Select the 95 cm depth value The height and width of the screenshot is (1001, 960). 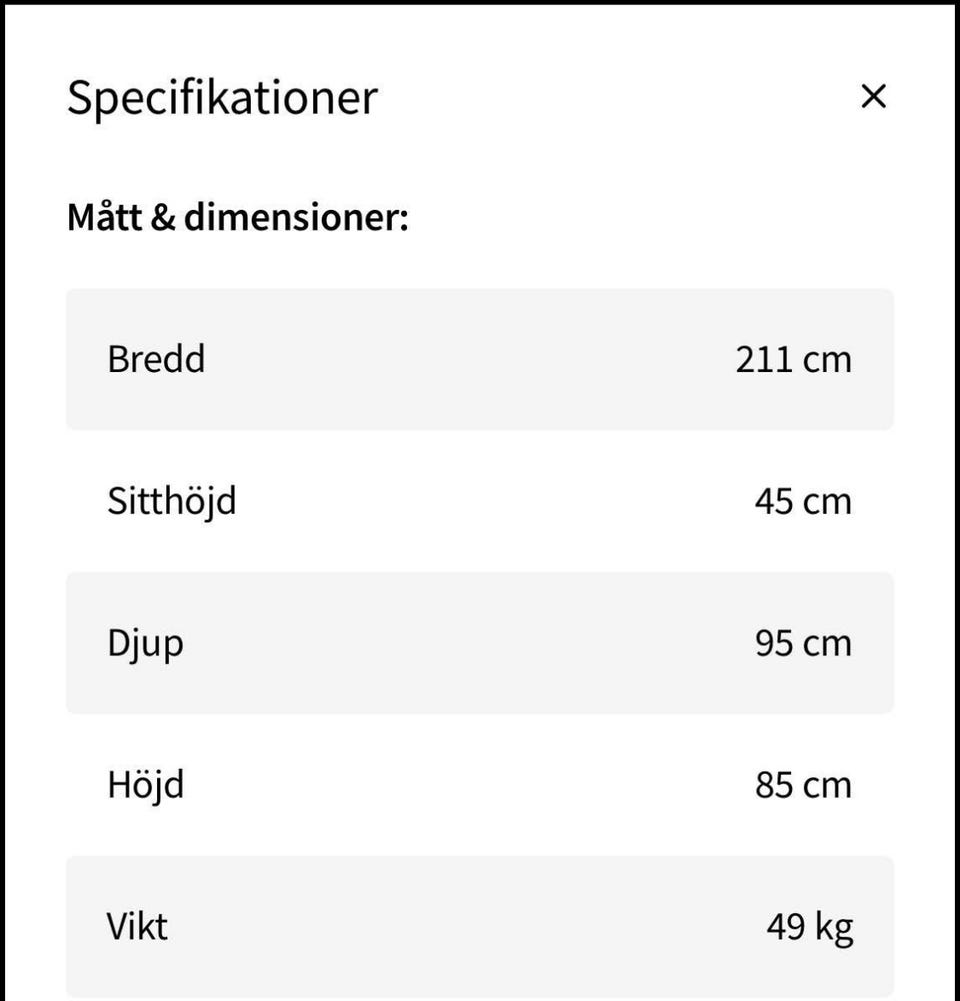click(803, 643)
